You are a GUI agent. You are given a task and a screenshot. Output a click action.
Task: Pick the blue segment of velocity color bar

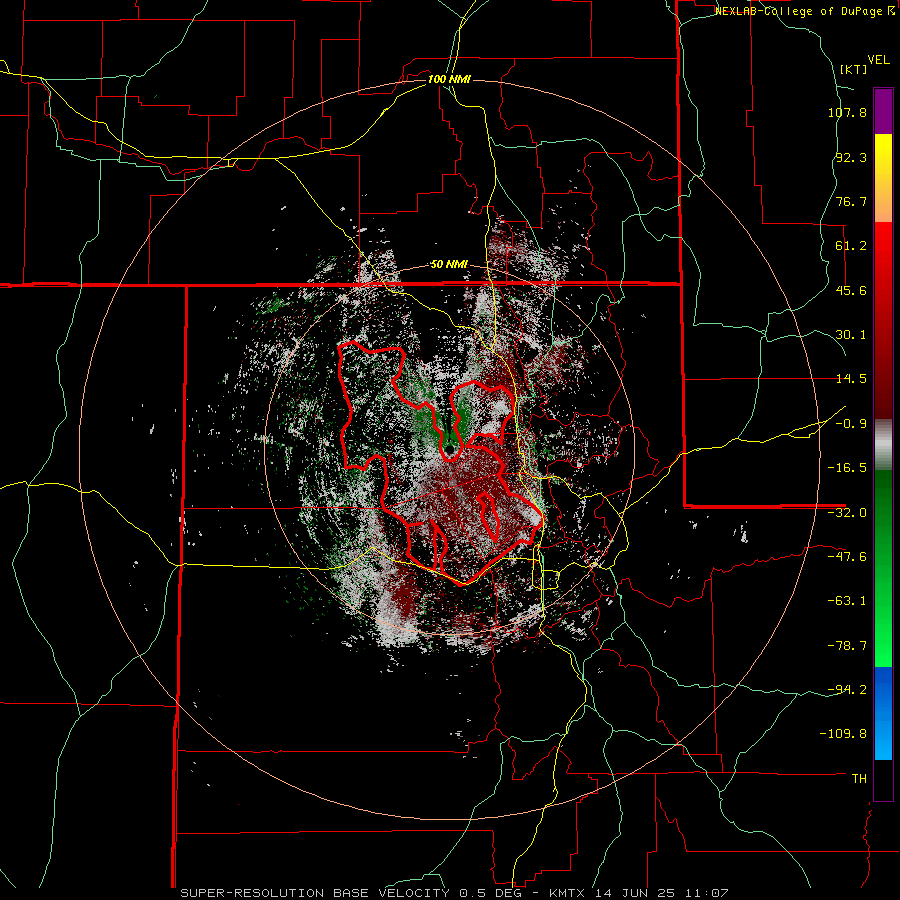883,713
